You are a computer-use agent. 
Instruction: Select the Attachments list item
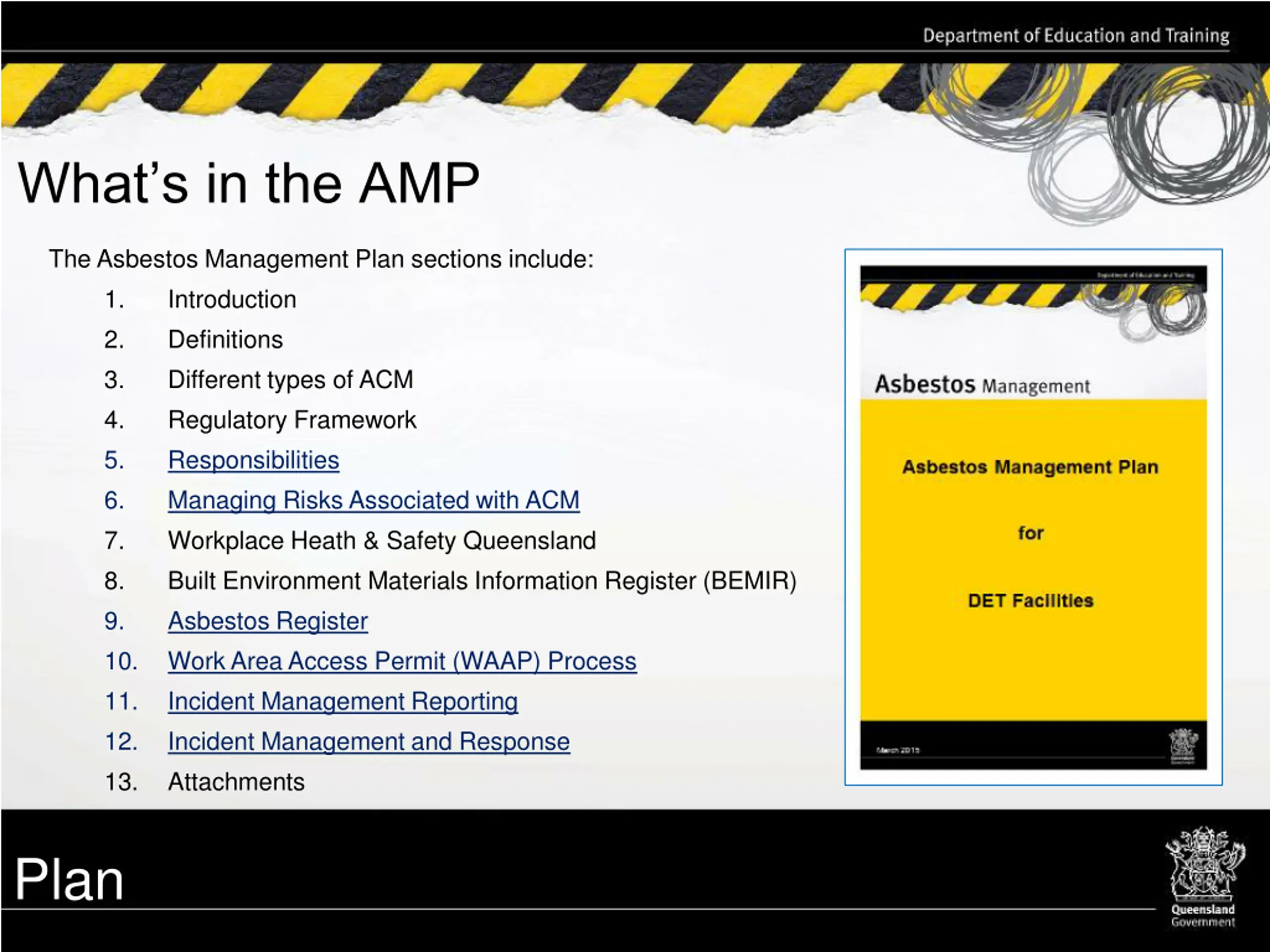tap(236, 782)
